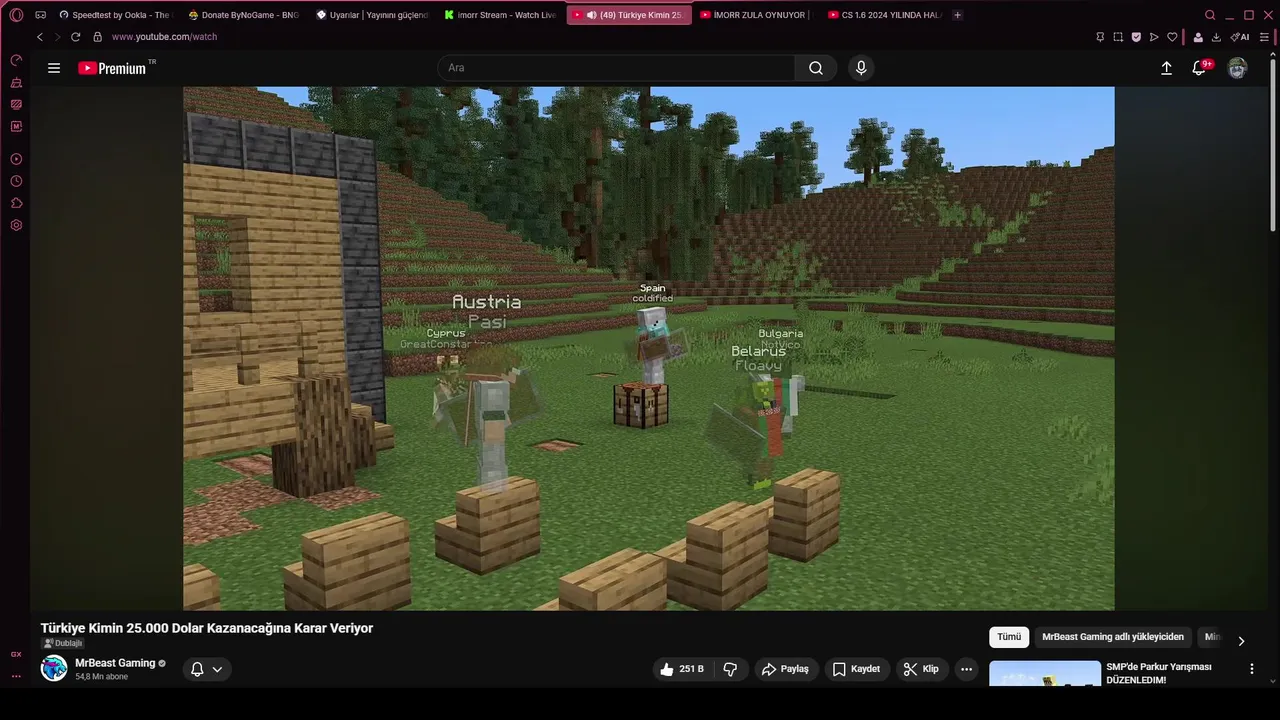This screenshot has width=1280, height=720.
Task: Like the video showing 251 B
Action: (681, 669)
